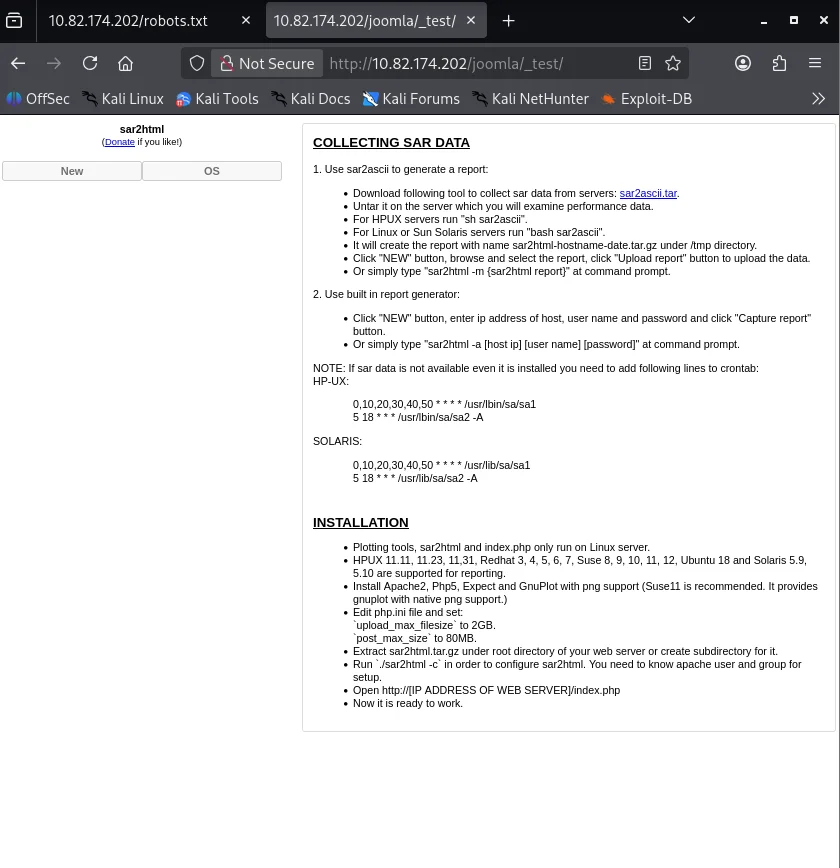The width and height of the screenshot is (840, 868).
Task: Open the sar2ascii.tar download link
Action: 648,193
